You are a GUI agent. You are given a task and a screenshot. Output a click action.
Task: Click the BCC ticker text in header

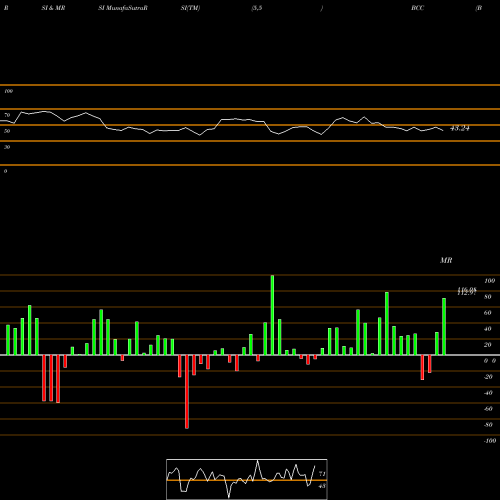point(418,8)
